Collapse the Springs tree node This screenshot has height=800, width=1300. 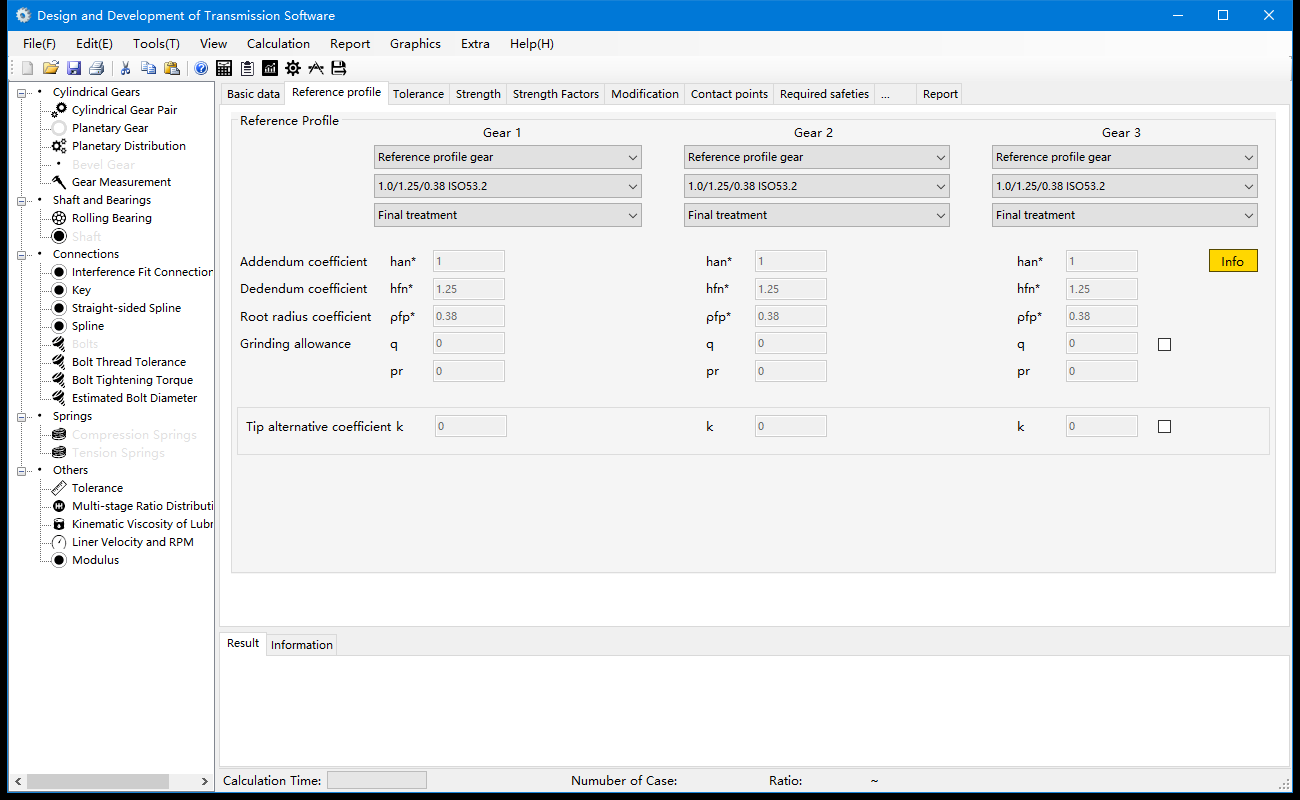click(22, 416)
